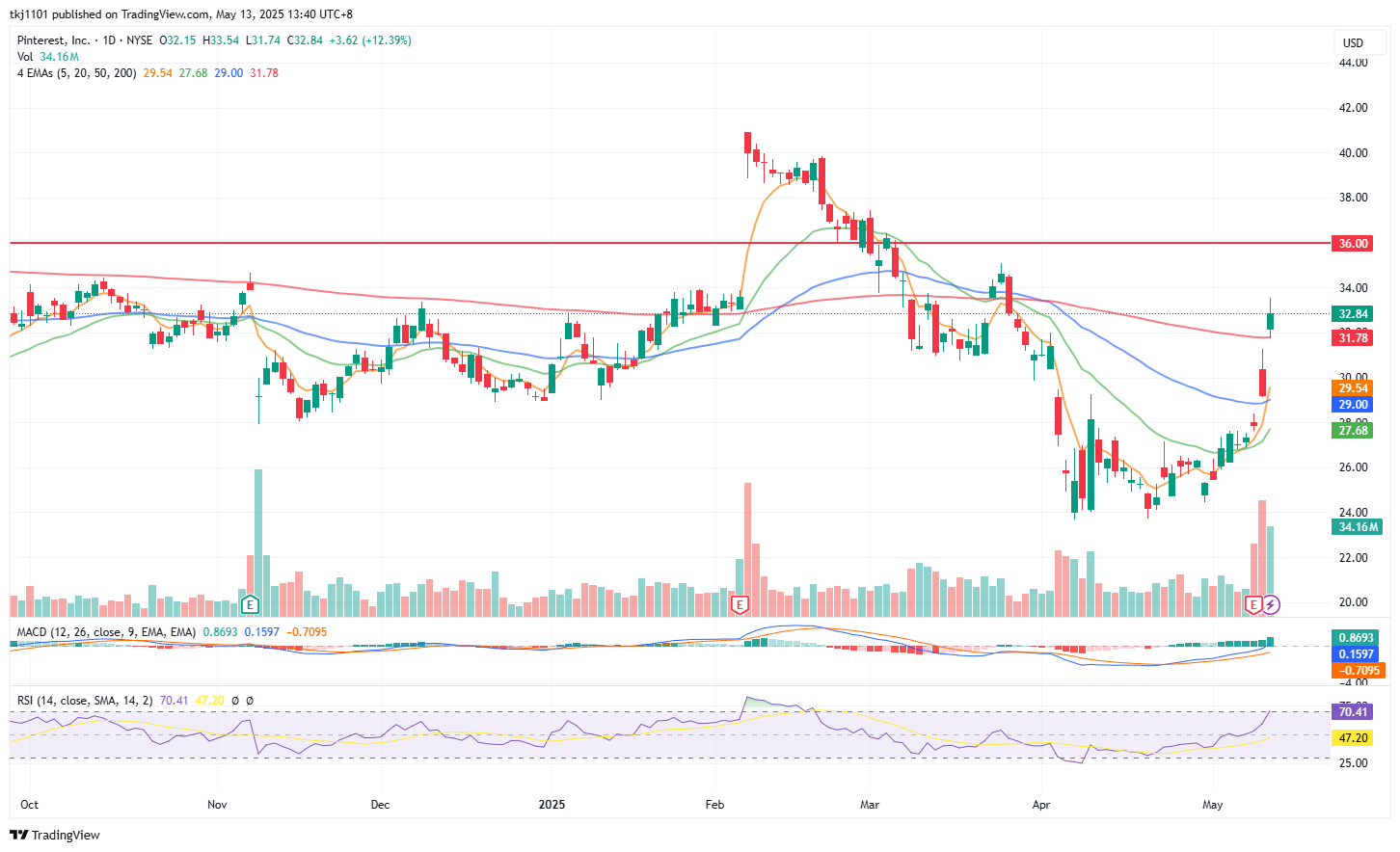This screenshot has height=852, width=1400.
Task: Select the MACD (12, 26, close, 9) legend
Action: click(106, 632)
